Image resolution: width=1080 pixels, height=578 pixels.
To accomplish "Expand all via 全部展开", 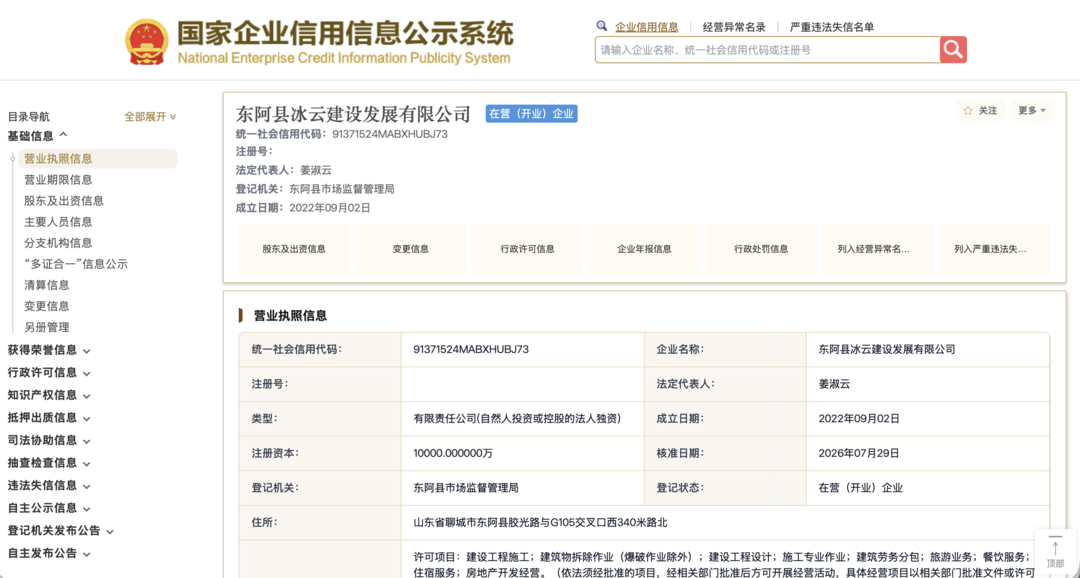I will (x=150, y=116).
